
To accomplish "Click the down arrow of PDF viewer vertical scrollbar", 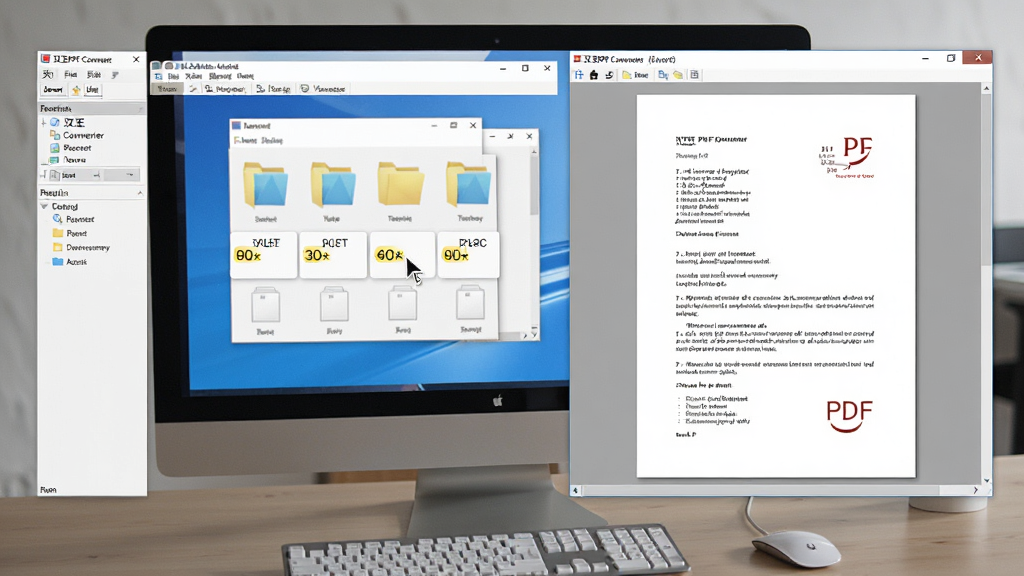I will [986, 481].
